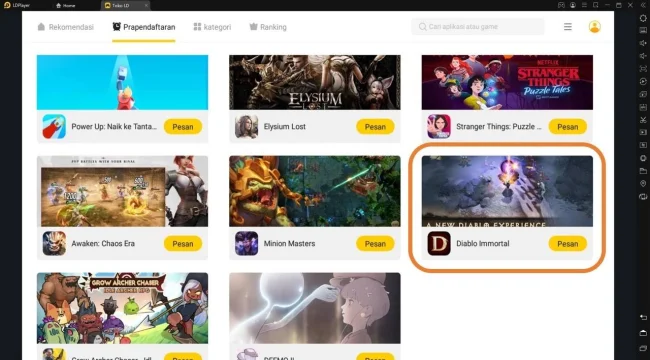Viewport: 650px width, 360px height.
Task: Click the Elysium Lost app icon
Action: point(246,126)
